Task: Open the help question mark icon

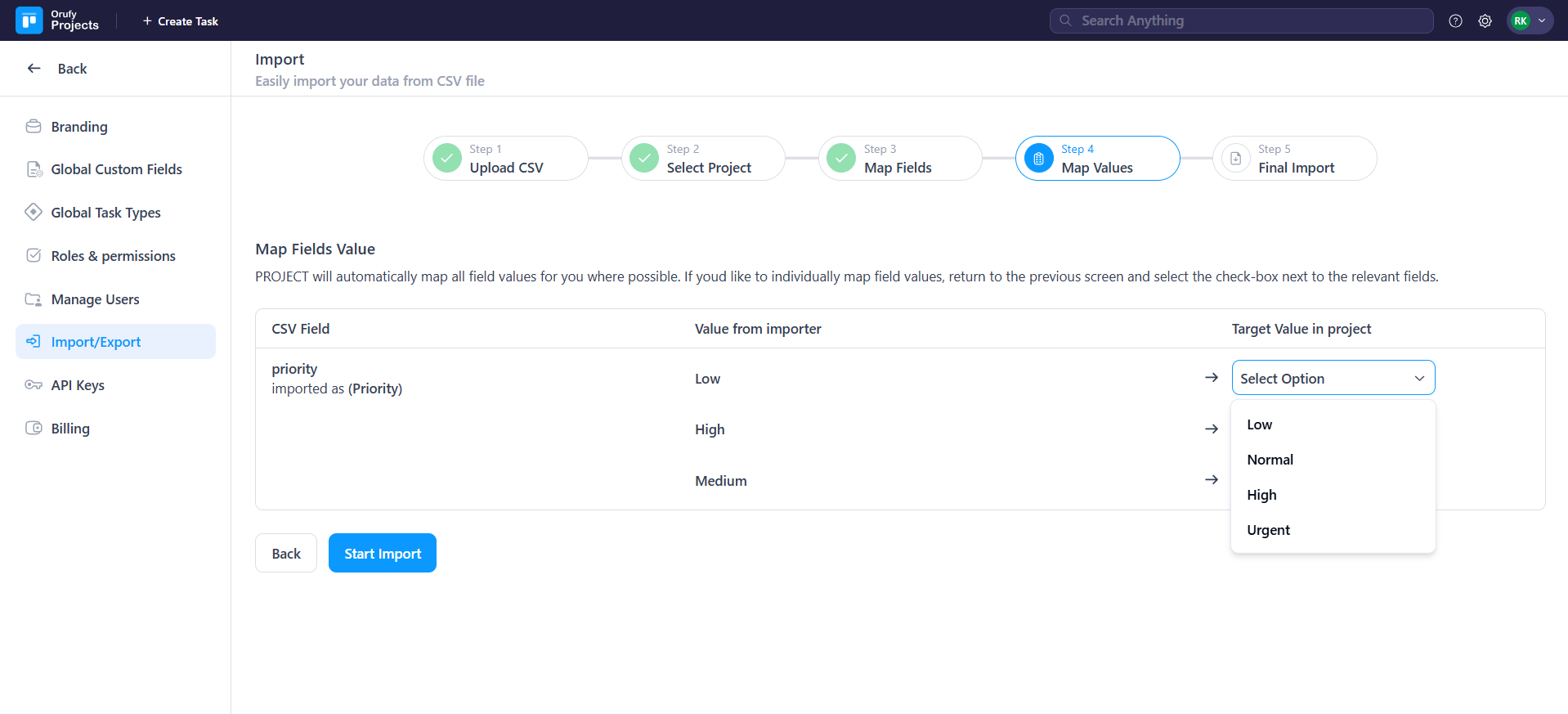Action: 1455,21
